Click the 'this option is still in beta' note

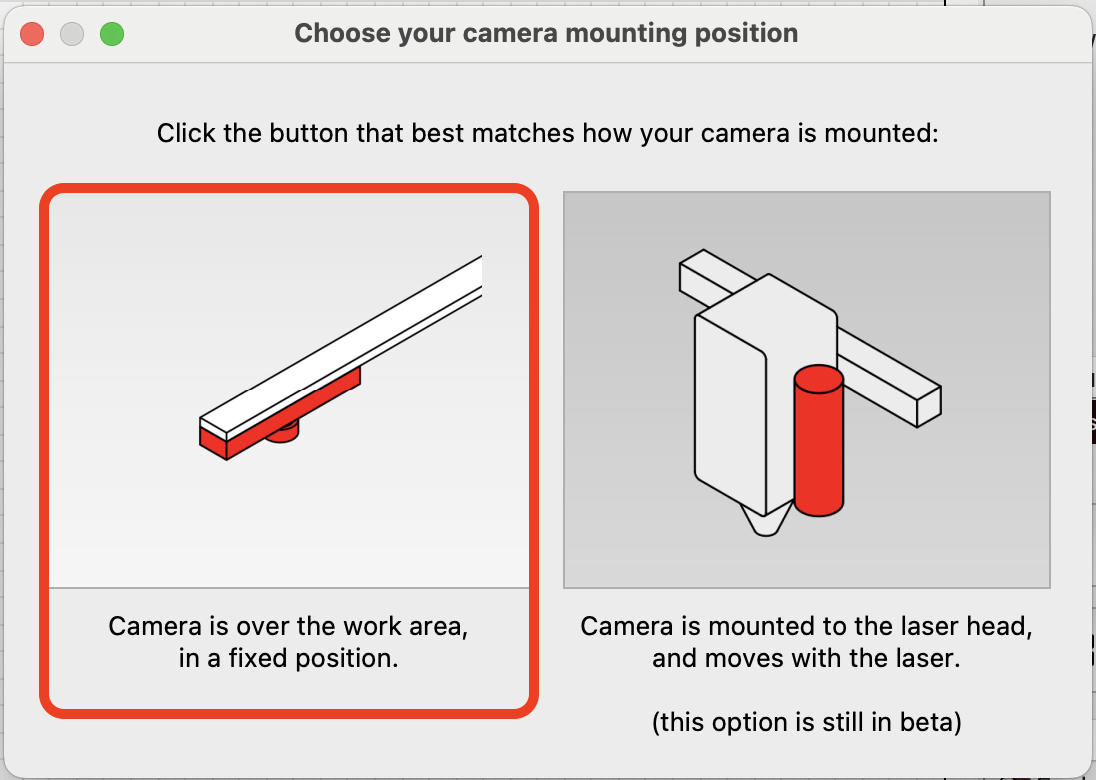point(807,721)
